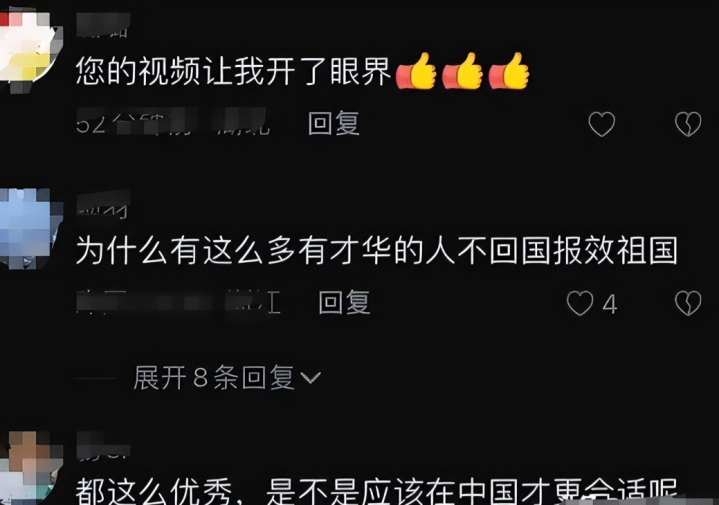Reply to 您的视频让我开了眼界 comment
Viewport: 719px width, 505px height.
click(334, 123)
